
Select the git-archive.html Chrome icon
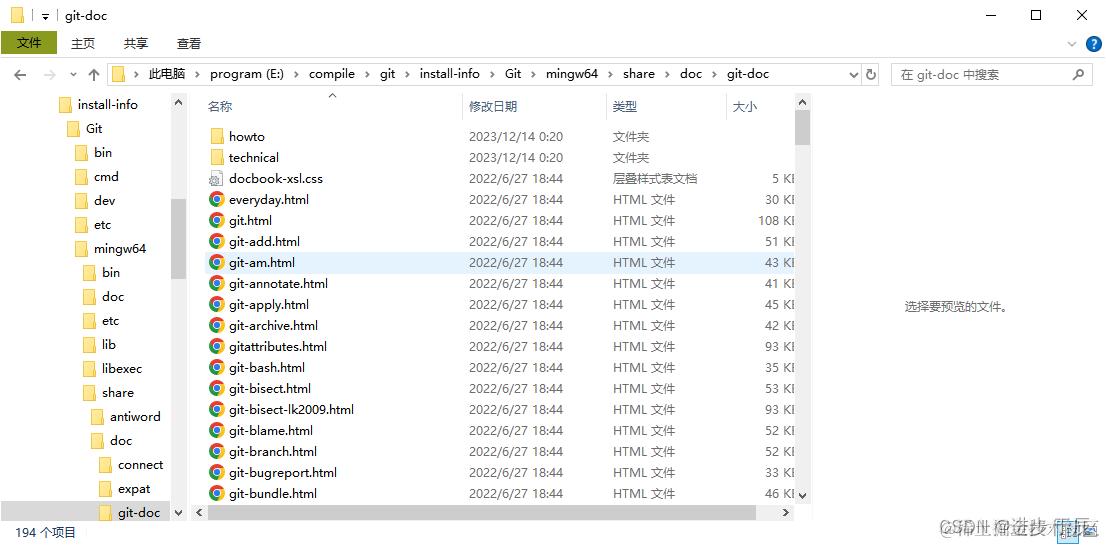tap(217, 325)
